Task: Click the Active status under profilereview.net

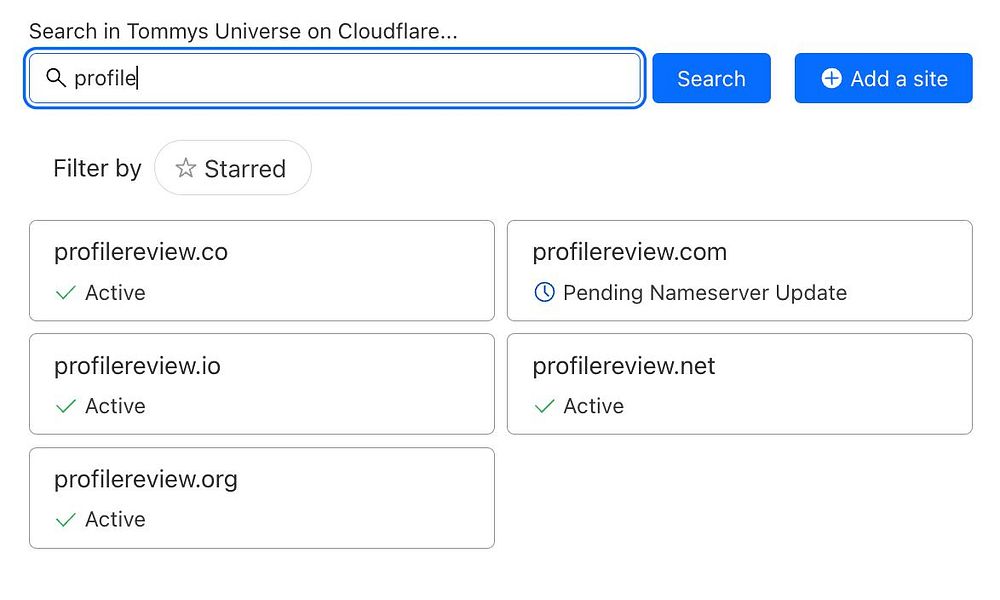Action: click(593, 406)
